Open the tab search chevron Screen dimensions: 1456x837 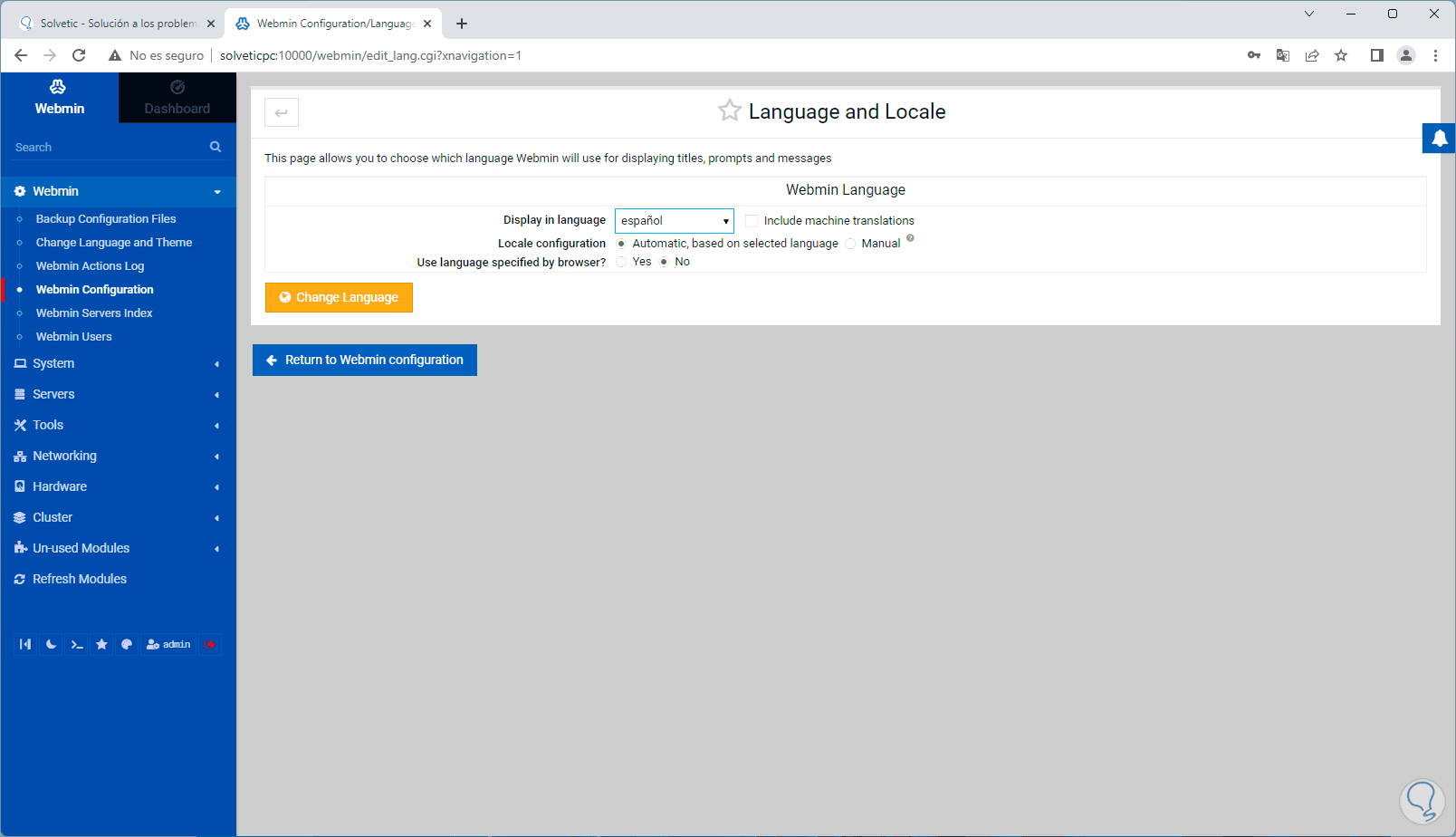coord(1309,14)
